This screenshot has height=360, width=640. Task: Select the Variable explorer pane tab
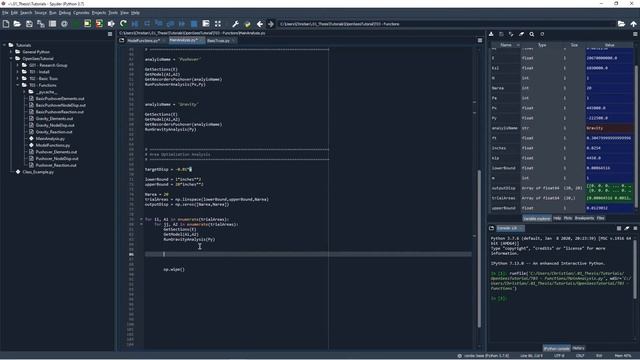pos(537,218)
